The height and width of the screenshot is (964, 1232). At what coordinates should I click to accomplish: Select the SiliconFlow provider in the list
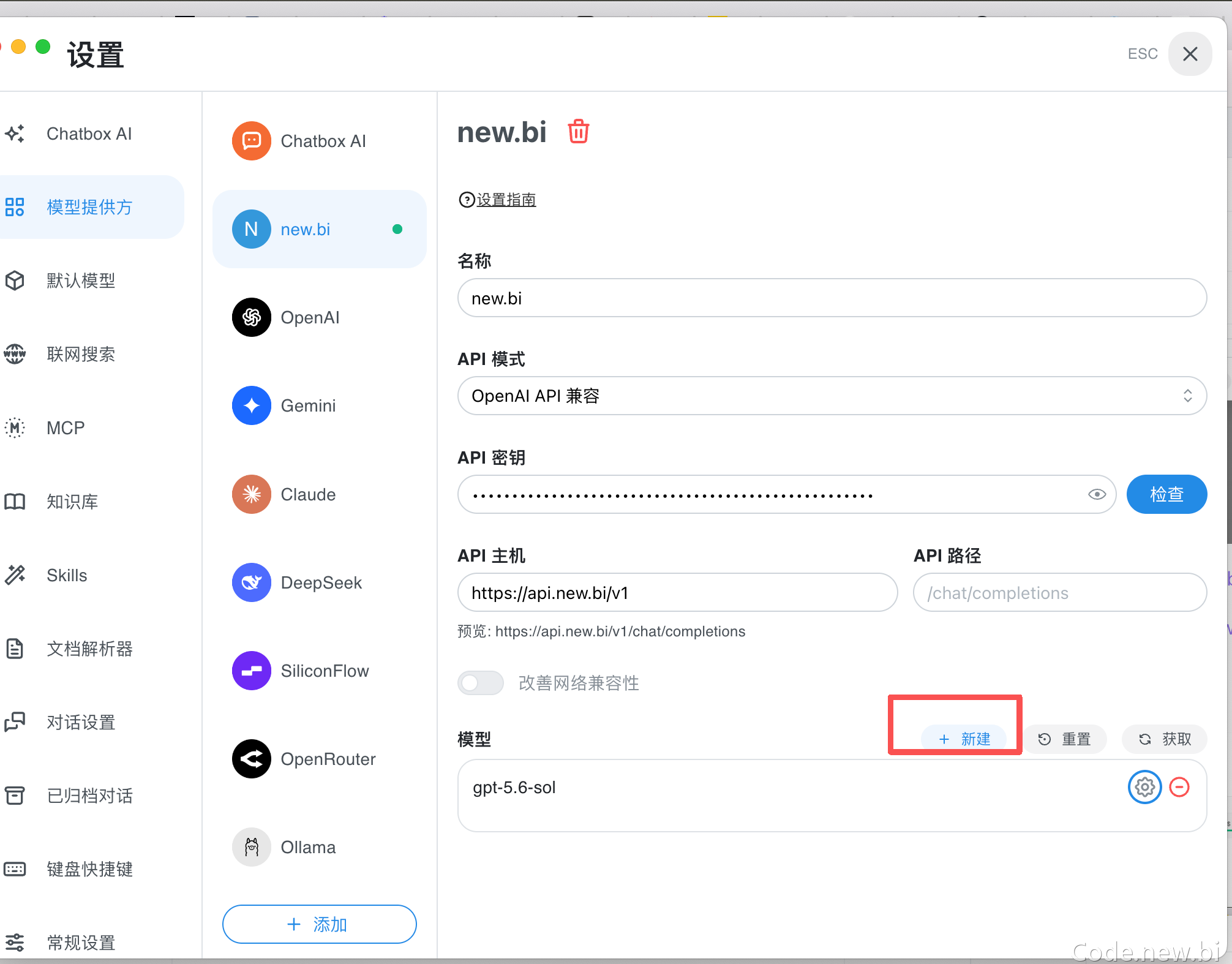coord(320,671)
